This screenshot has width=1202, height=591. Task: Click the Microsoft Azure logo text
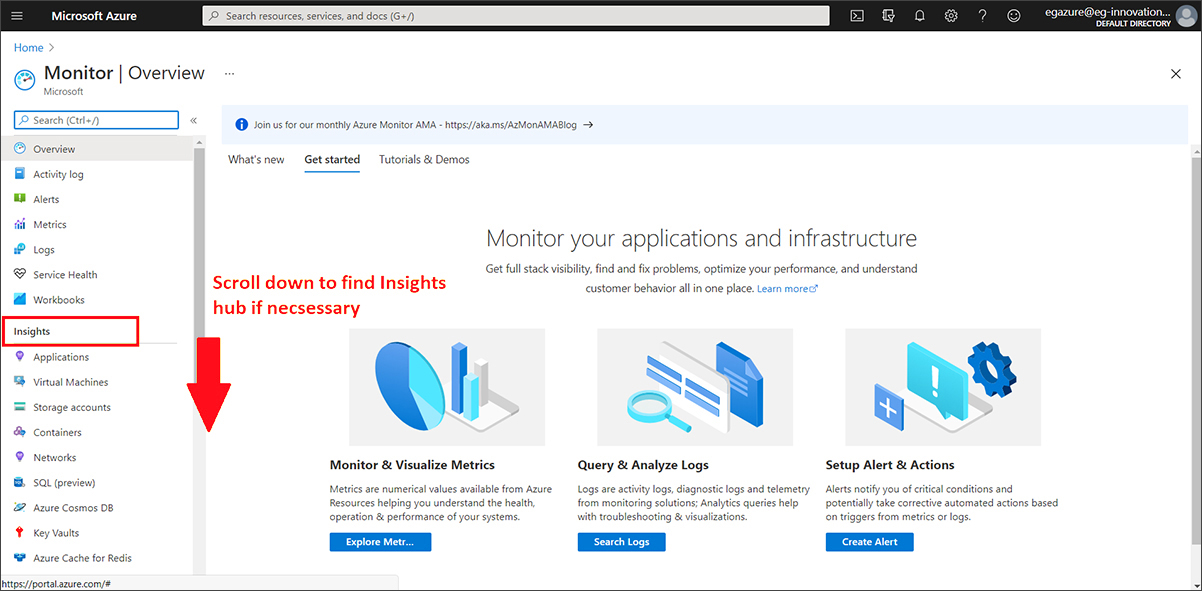[x=94, y=16]
